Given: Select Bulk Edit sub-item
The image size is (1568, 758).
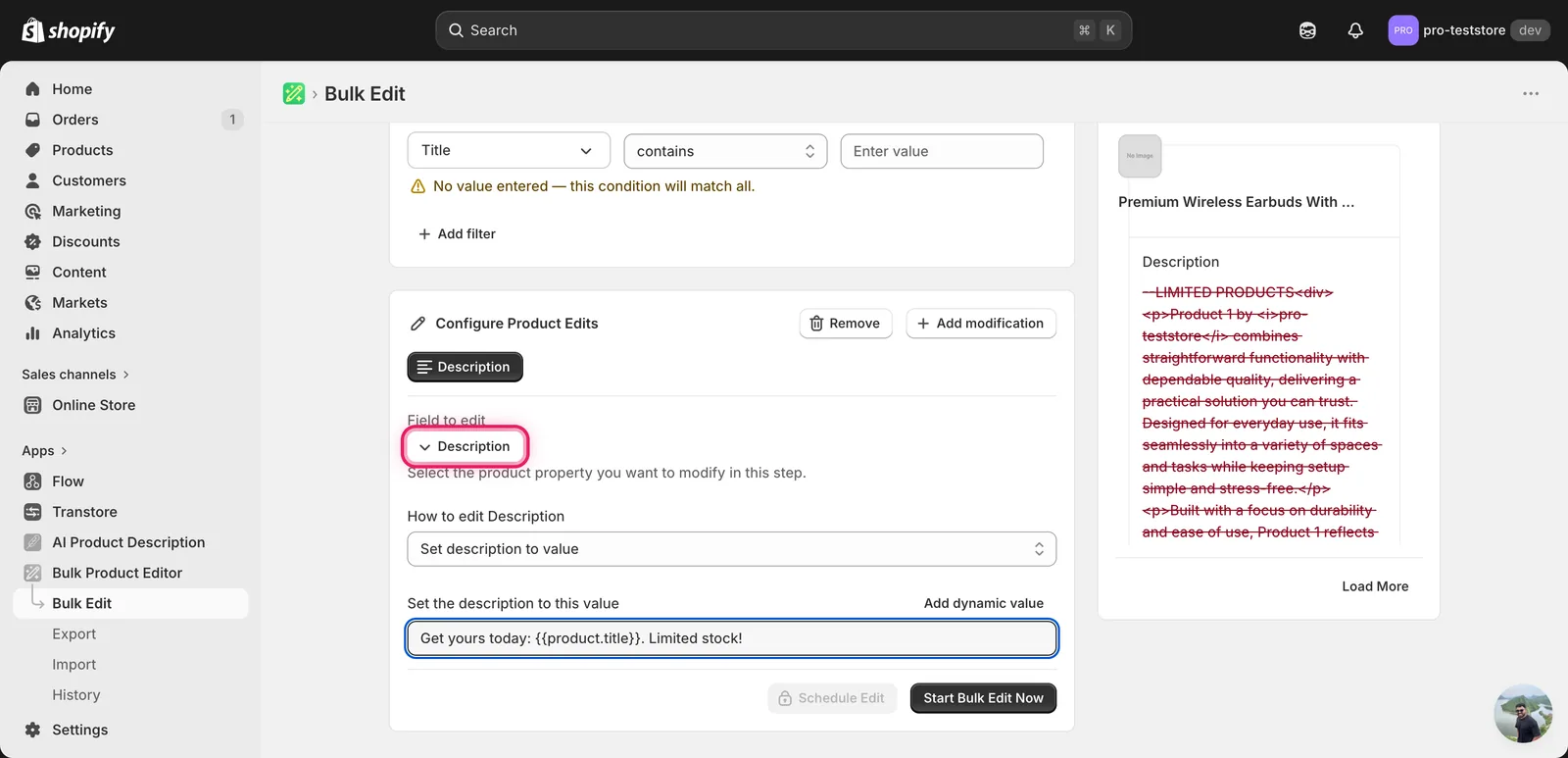Looking at the screenshot, I should point(130,603).
